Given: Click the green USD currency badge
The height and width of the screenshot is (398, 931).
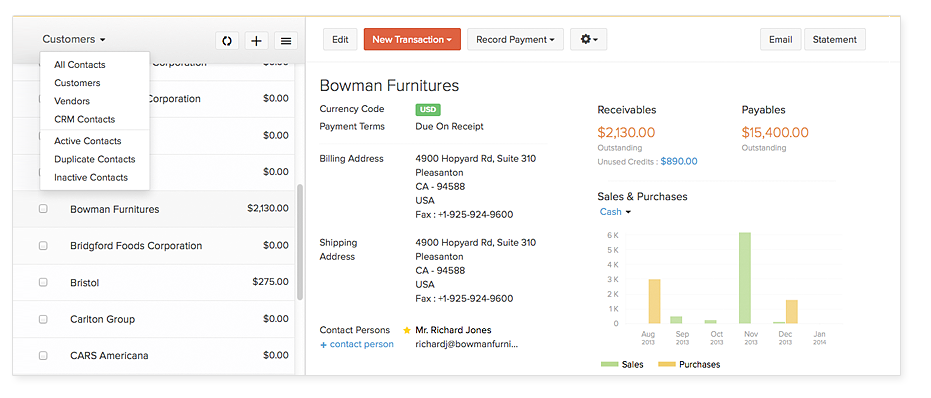Looking at the screenshot, I should [x=428, y=110].
